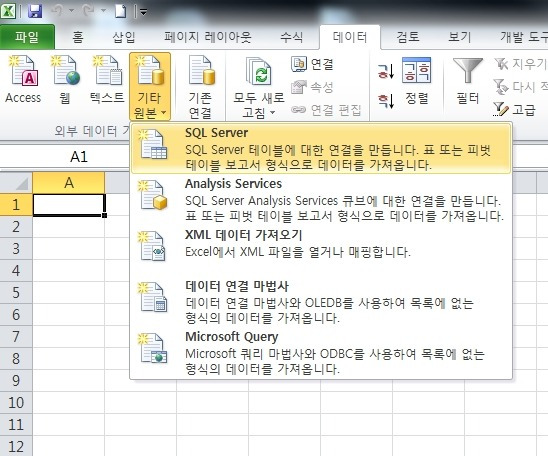Image resolution: width=548 pixels, height=456 pixels.
Task: Select row 4 header
Action: tap(16, 270)
